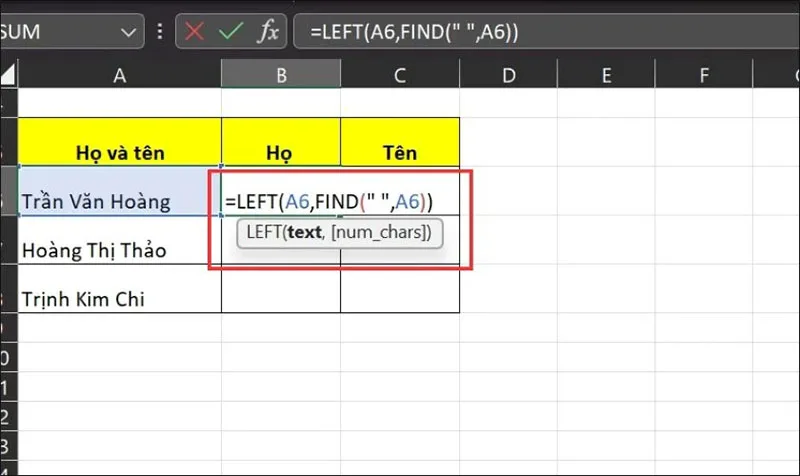Select the cell 'Trần Văn Hoàng'
Screen dimensions: 800x476
coord(119,191)
